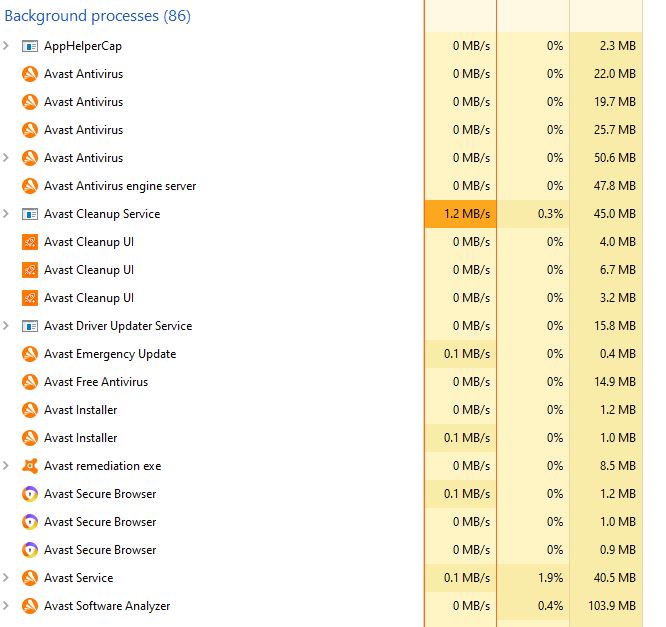
Task: Expand the Avast Software Analyzer process
Action: coord(6,606)
